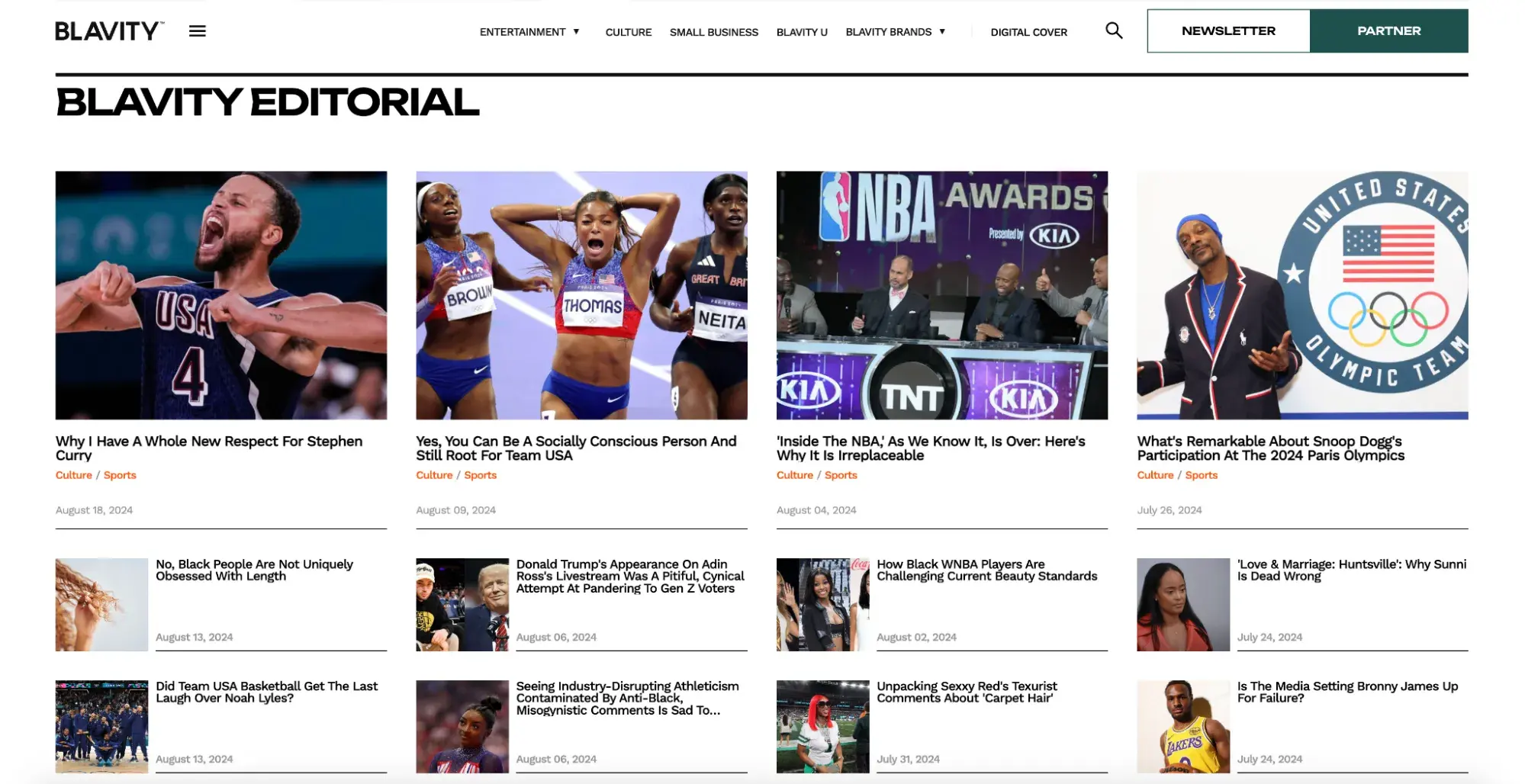Open Blavity U nav link
Viewport: 1525px width, 784px height.
tap(801, 32)
